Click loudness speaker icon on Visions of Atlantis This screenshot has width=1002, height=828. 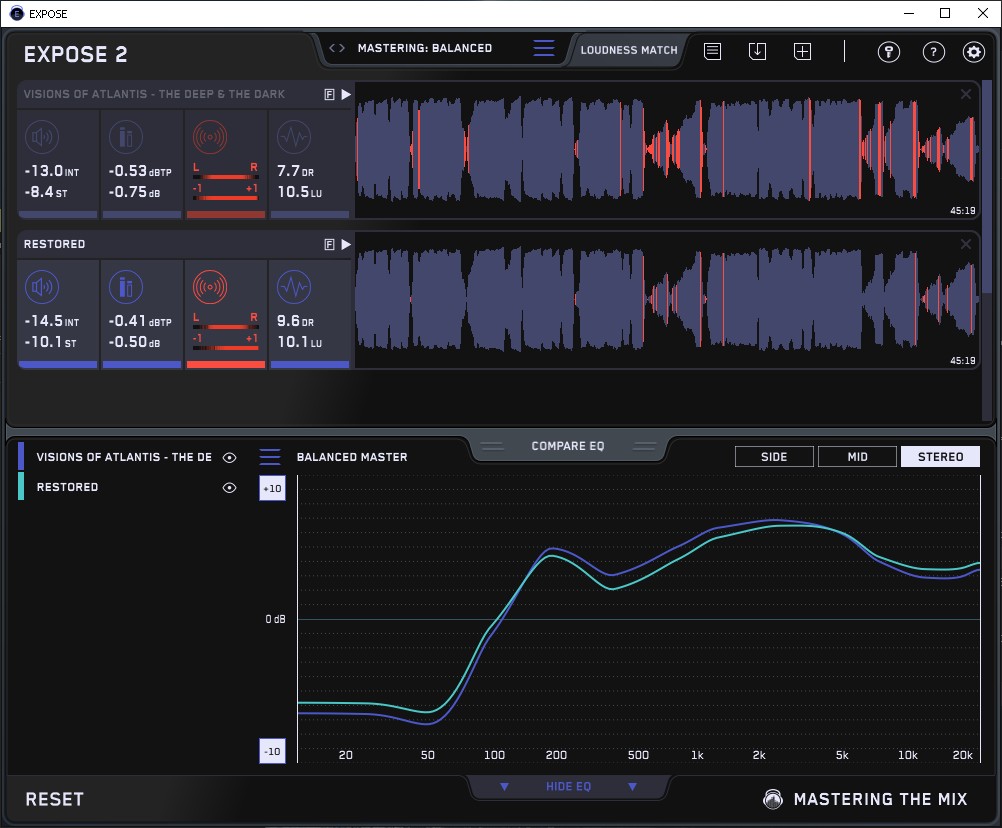click(42, 137)
